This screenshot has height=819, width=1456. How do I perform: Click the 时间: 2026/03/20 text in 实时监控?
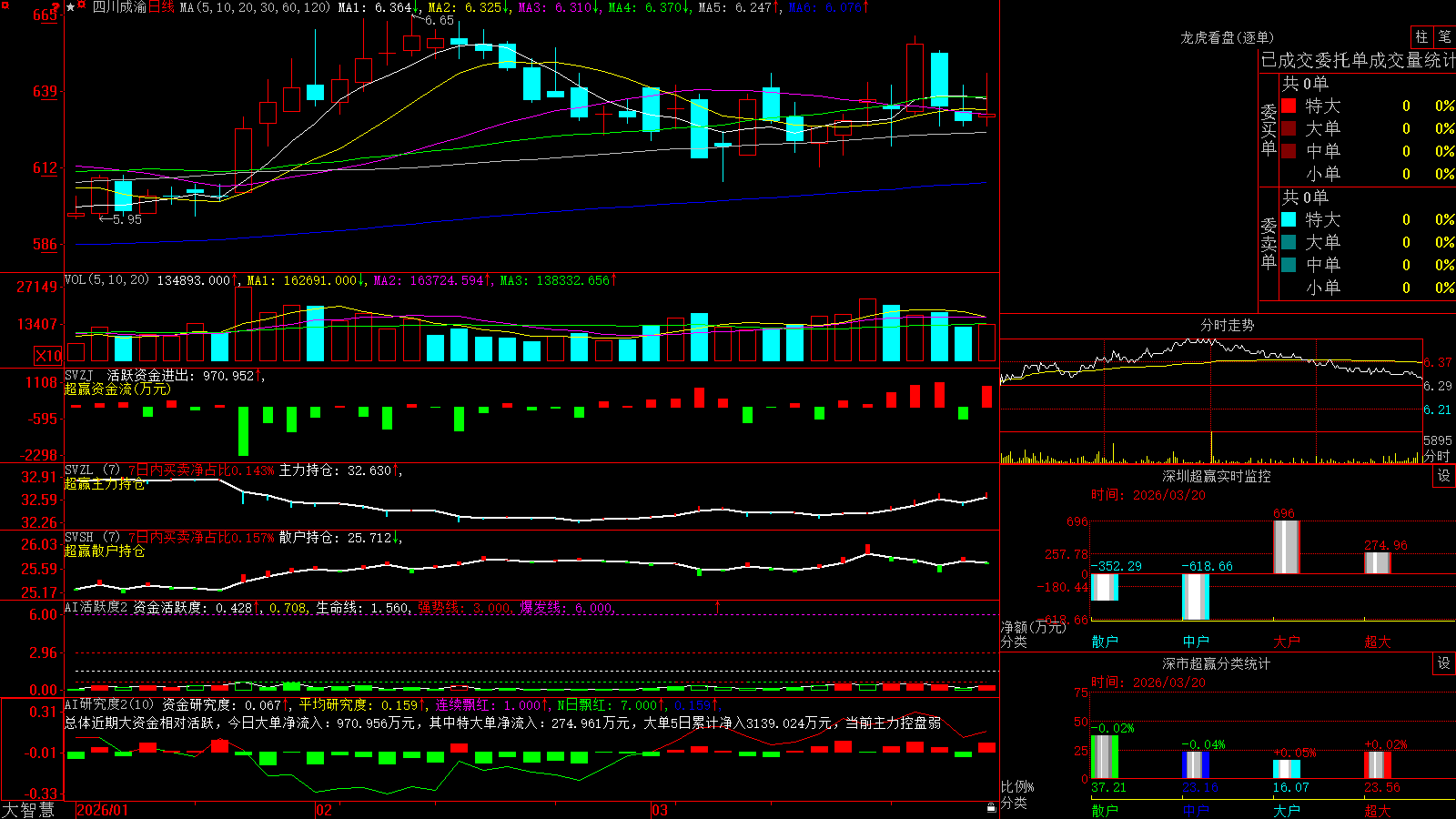[x=1148, y=495]
